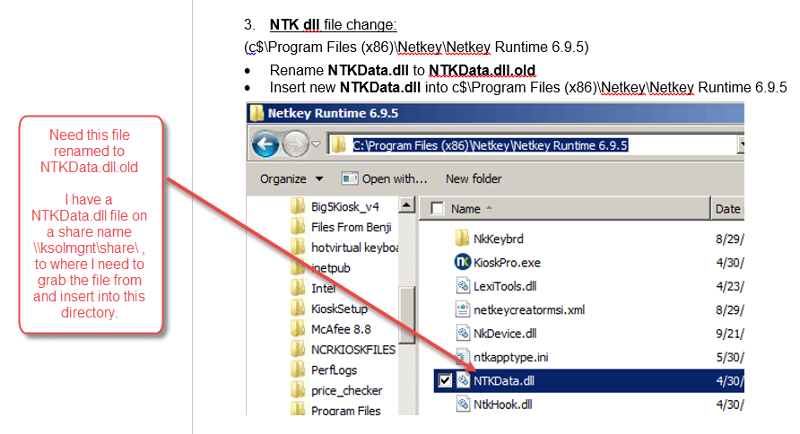Select NtkHook.dll file
Screen dimensions: 800x434
[x=503, y=404]
